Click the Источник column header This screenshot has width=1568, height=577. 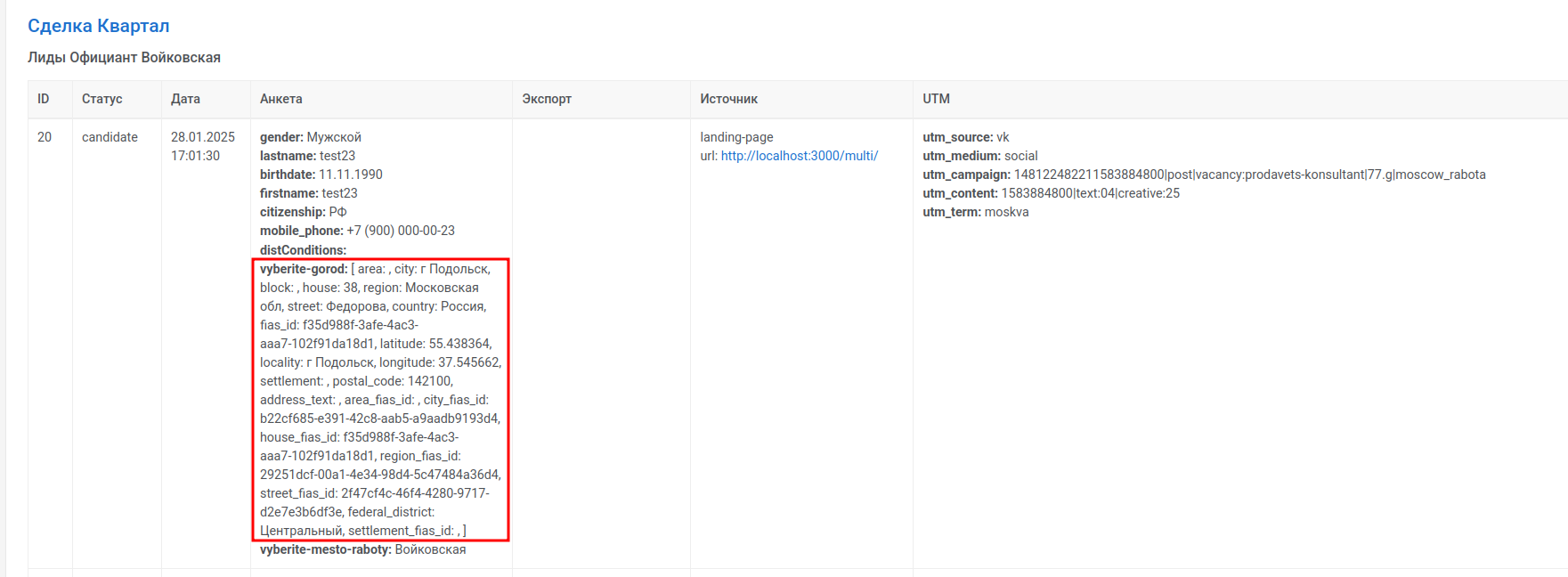coord(728,99)
